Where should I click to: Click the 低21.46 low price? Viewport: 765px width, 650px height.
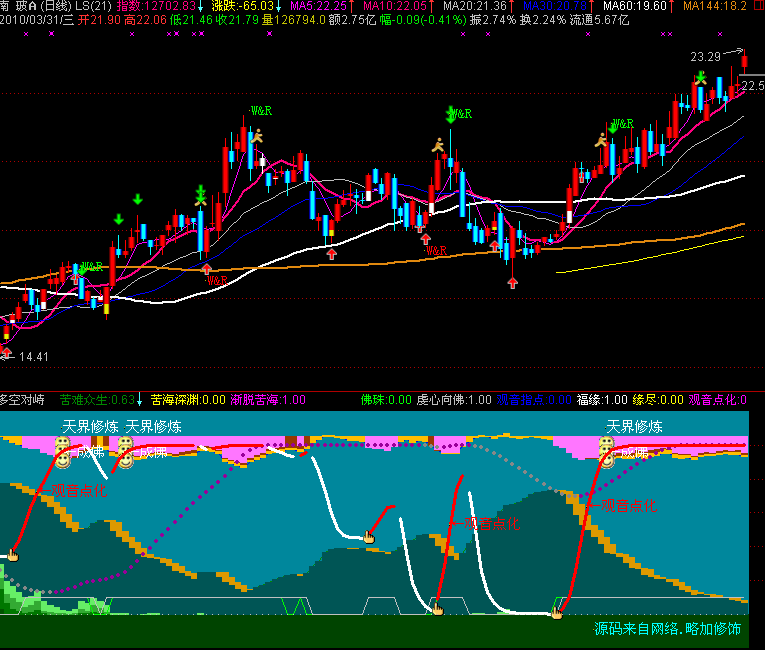pyautogui.click(x=191, y=20)
